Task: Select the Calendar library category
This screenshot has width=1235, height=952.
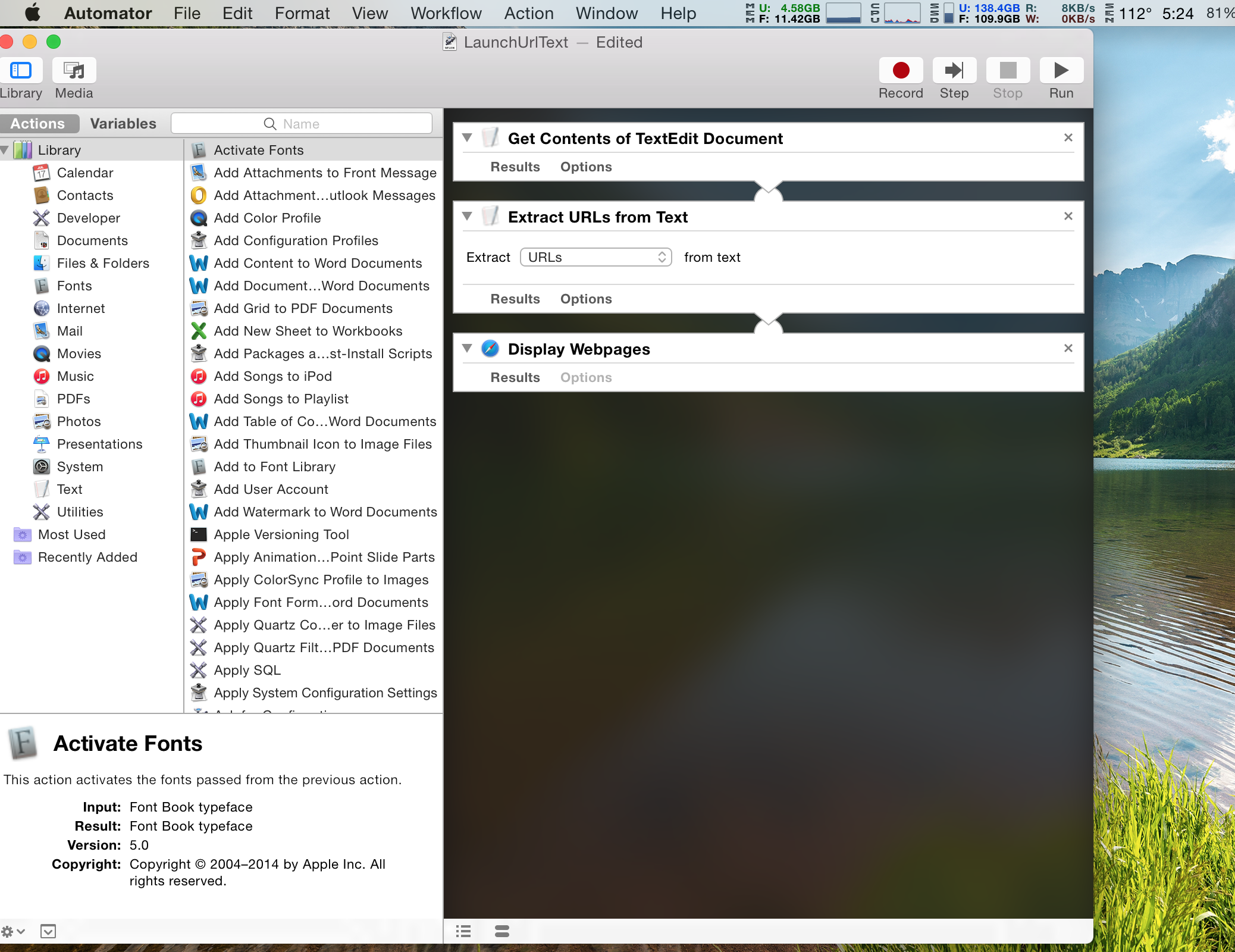Action: pos(85,173)
